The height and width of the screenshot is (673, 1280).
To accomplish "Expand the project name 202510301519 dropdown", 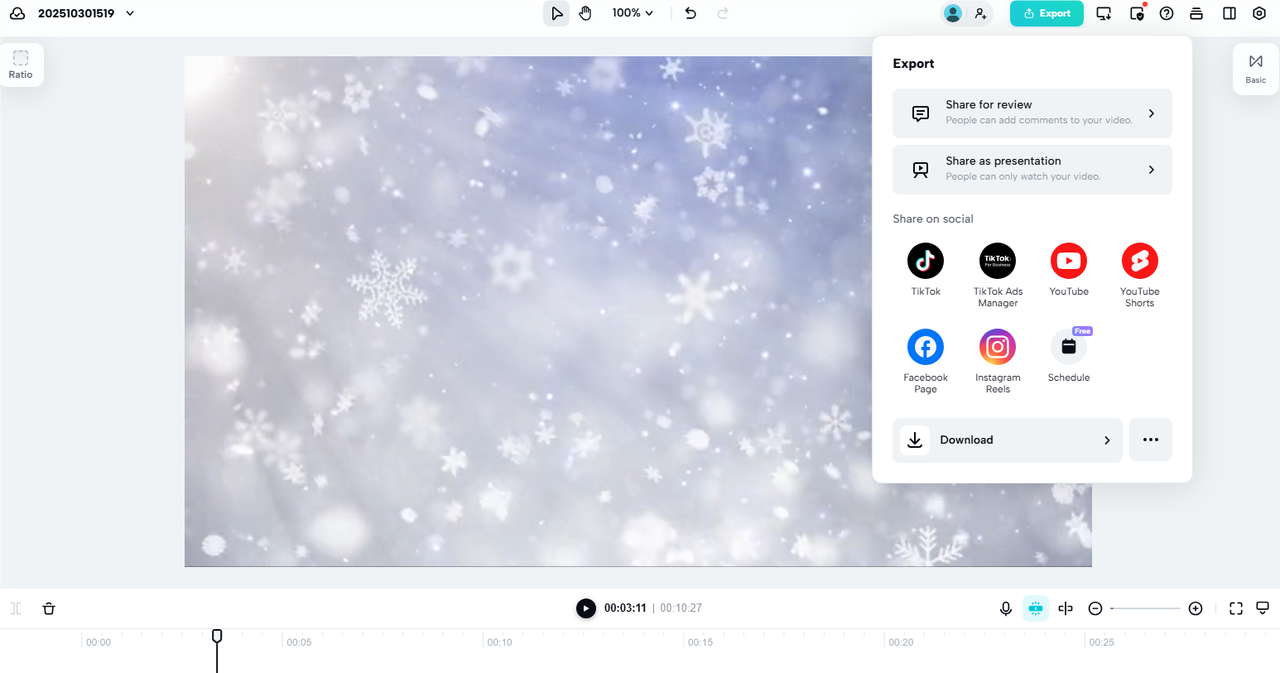I will coord(128,13).
